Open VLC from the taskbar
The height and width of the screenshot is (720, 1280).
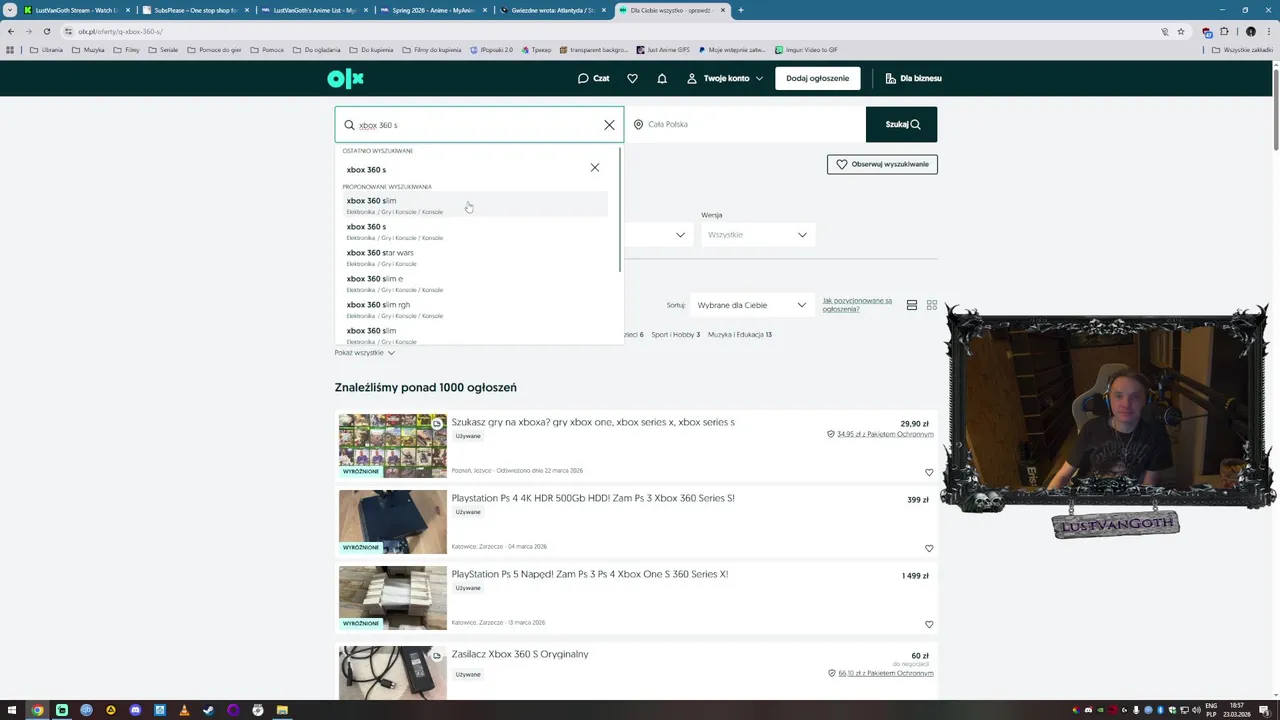pos(184,710)
